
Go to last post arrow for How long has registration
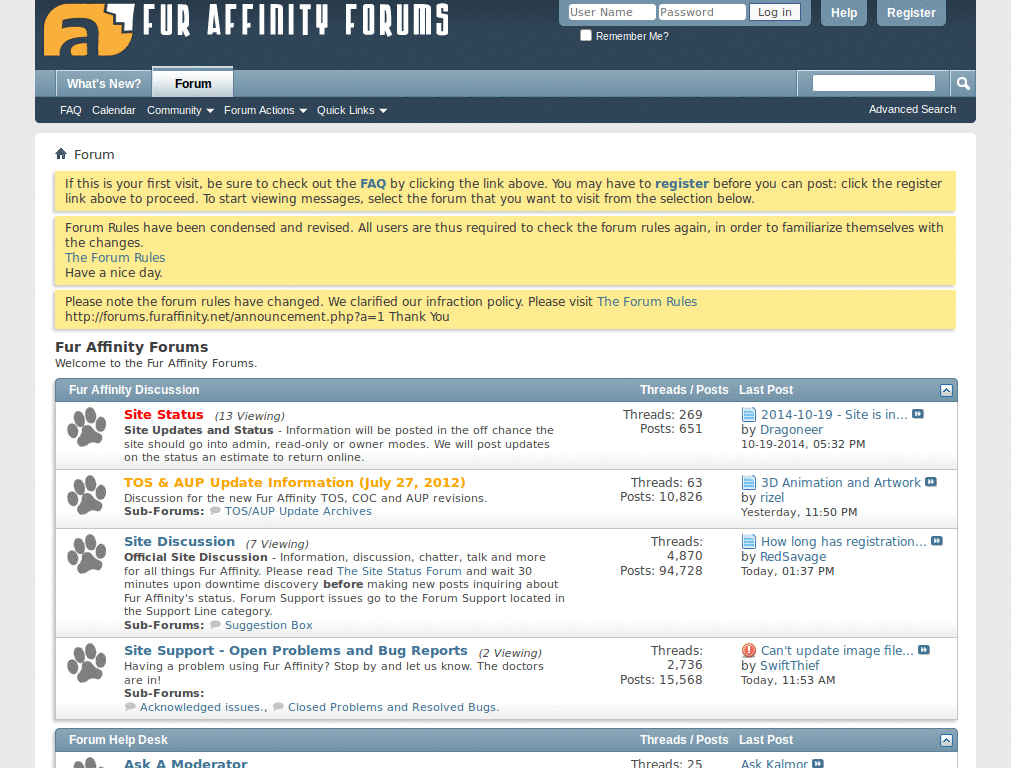tap(936, 541)
